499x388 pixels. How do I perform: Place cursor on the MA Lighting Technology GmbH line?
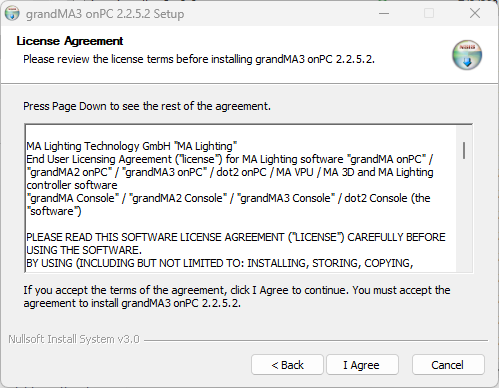pos(132,146)
